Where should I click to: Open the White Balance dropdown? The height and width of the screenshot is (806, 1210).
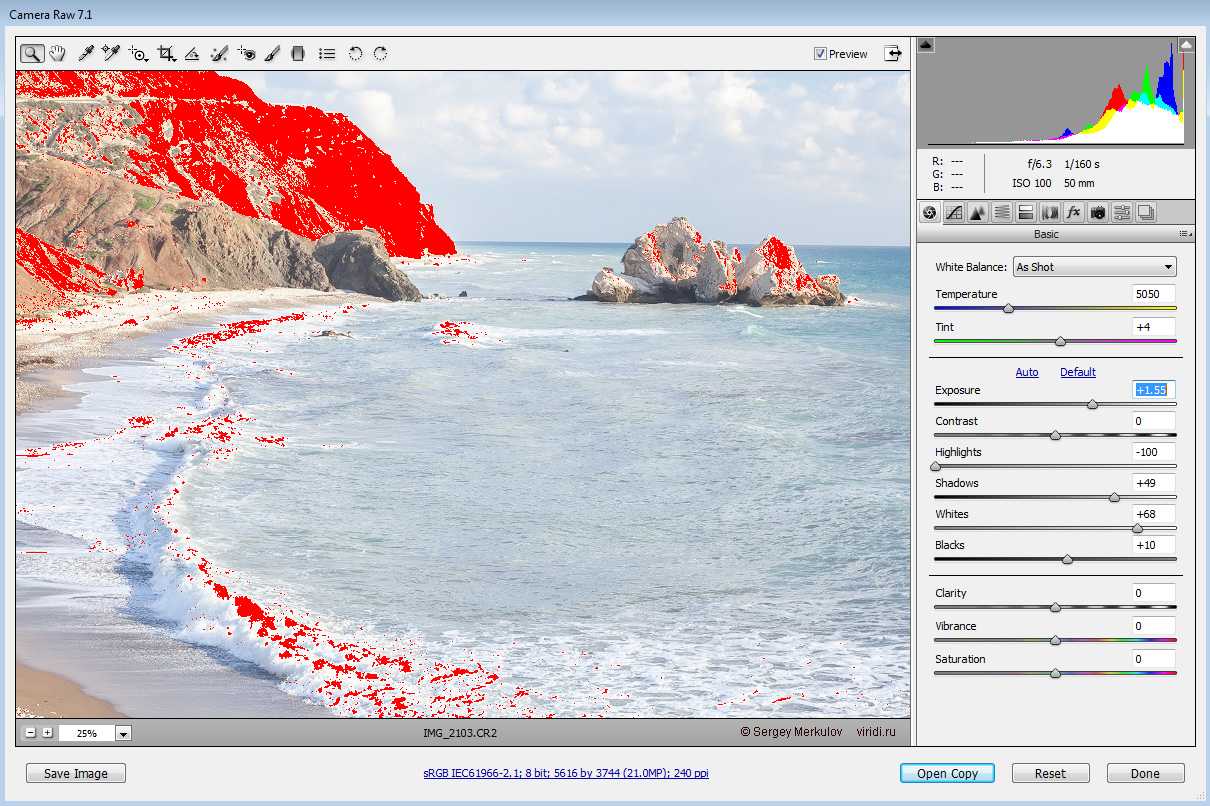pyautogui.click(x=1094, y=267)
